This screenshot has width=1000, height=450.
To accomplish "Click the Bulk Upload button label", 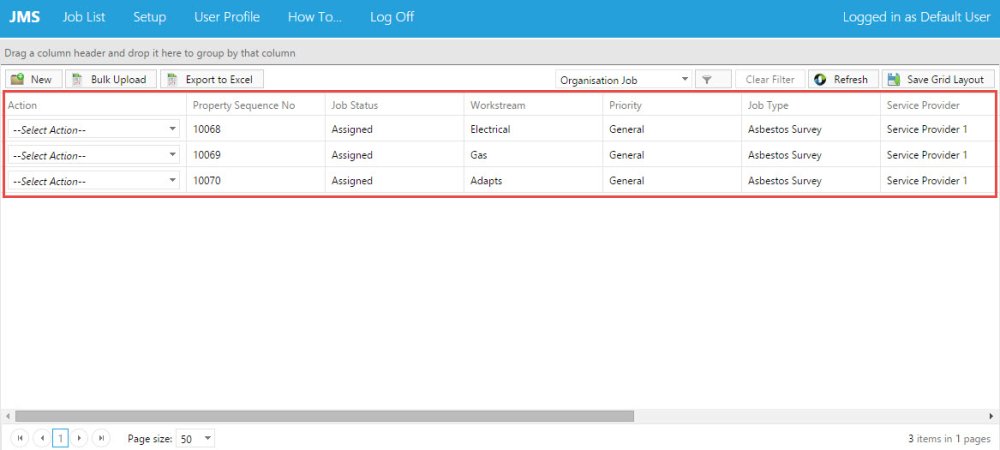I will coord(119,80).
